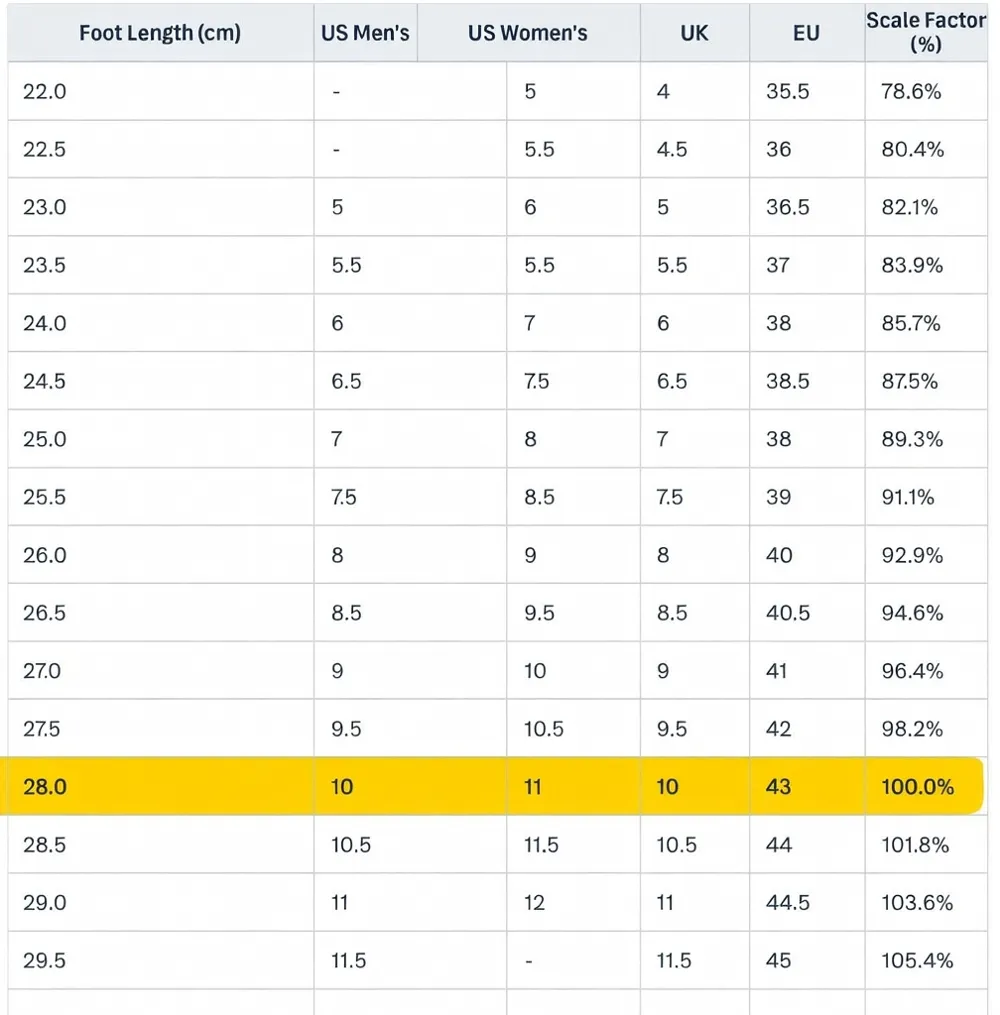1000x1015 pixels.
Task: Click the Foot Length (cm) column header
Action: coord(161,33)
